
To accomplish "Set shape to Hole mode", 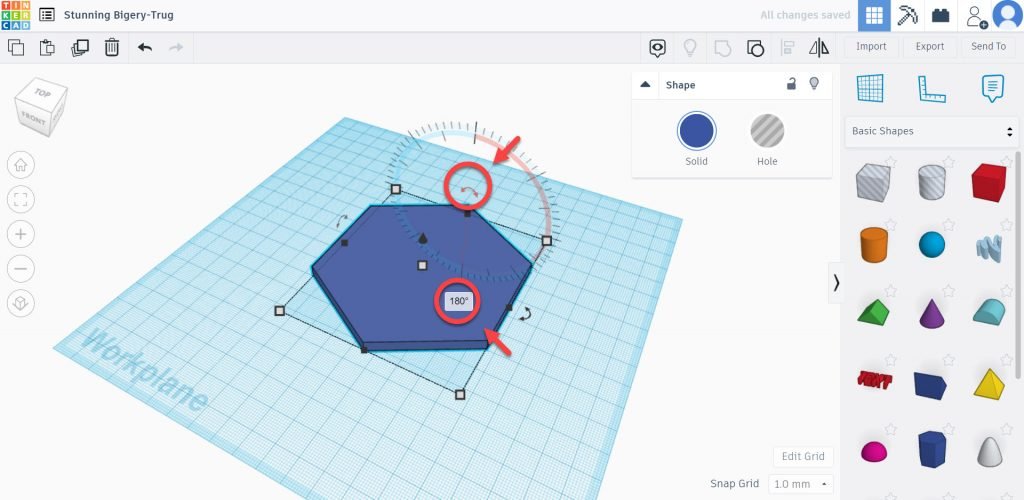I will (x=767, y=131).
